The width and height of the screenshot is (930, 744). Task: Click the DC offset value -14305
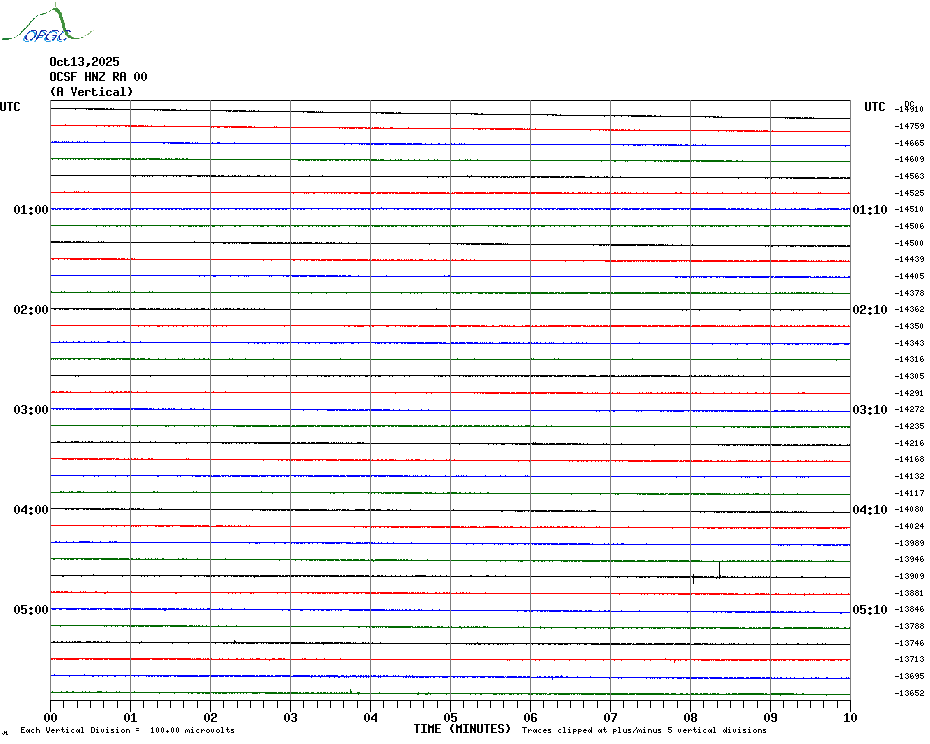(909, 376)
